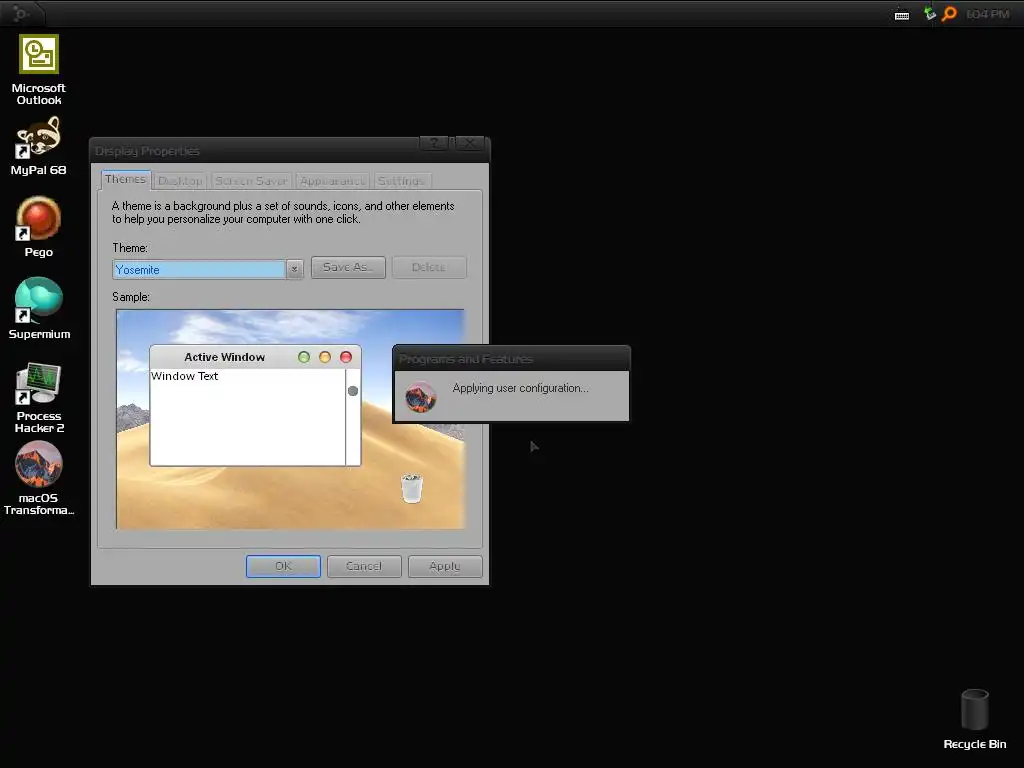Click the Window Text area in the sample

point(248,417)
